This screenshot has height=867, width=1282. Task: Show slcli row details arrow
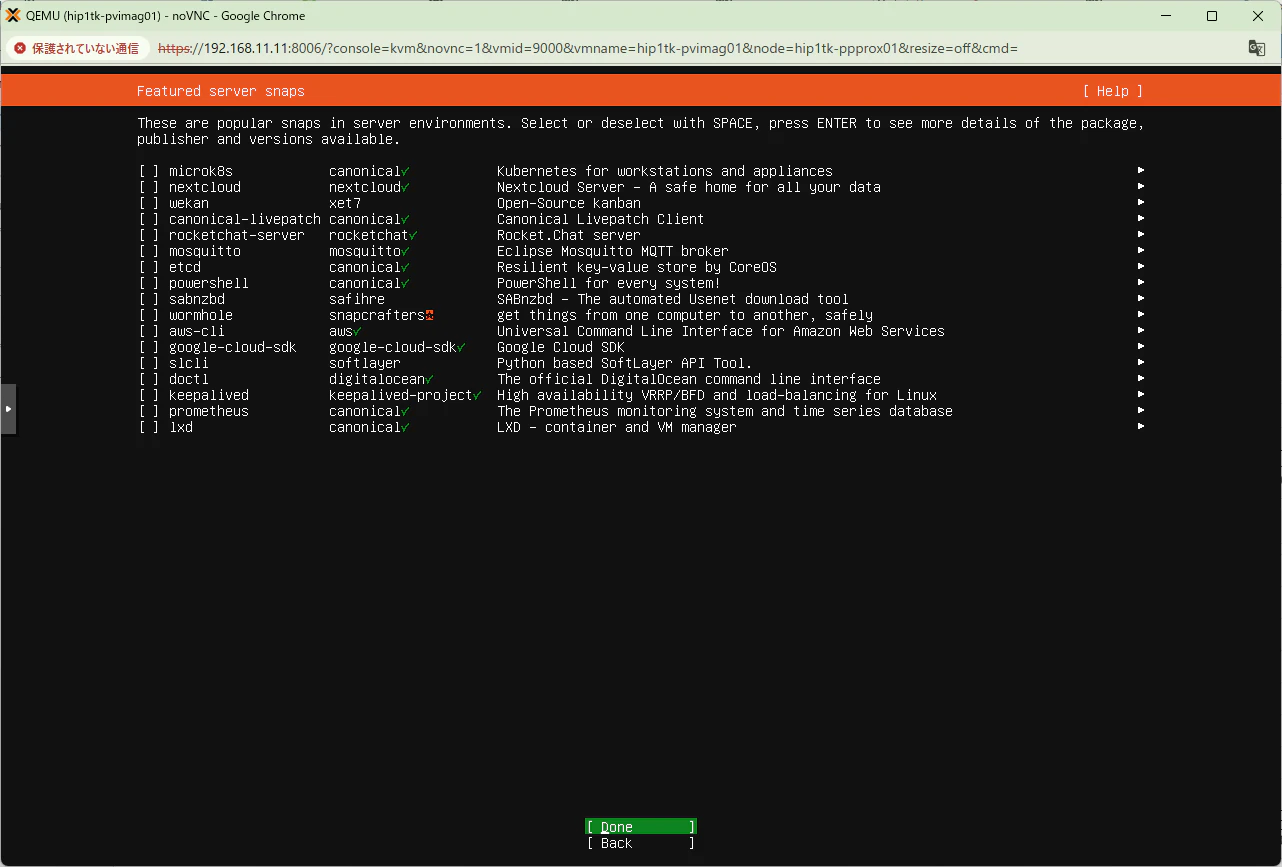[x=1141, y=363]
